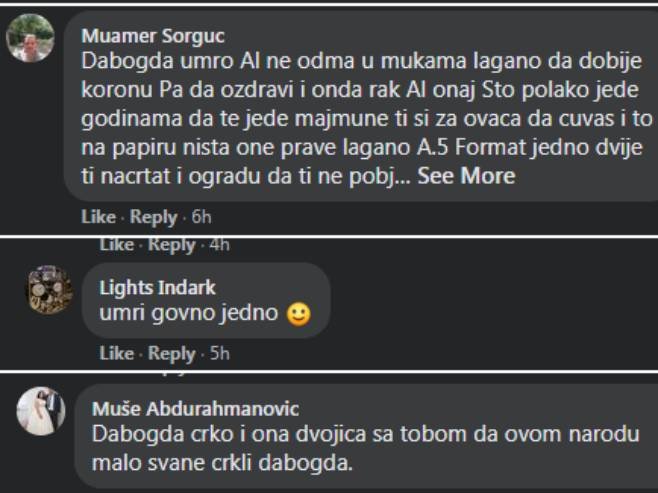Click the Muše Abdurahmanovic name link
This screenshot has width=658, height=493.
(195, 409)
